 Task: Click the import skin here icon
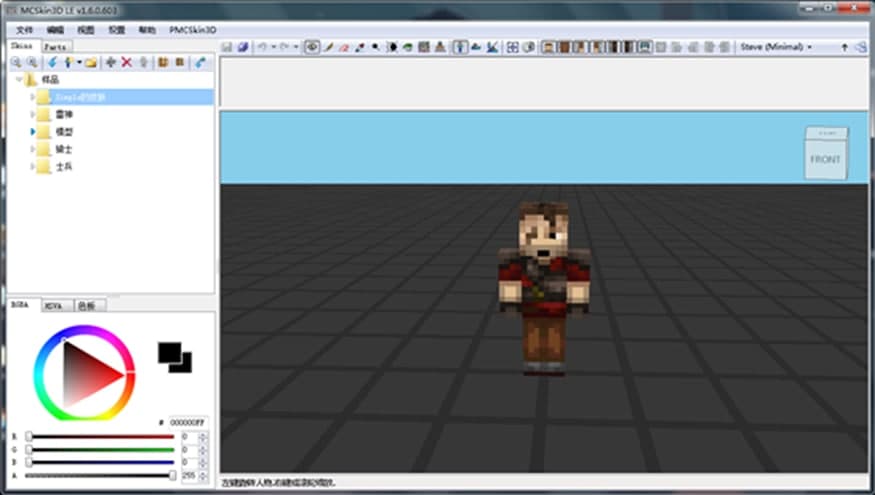coord(52,63)
